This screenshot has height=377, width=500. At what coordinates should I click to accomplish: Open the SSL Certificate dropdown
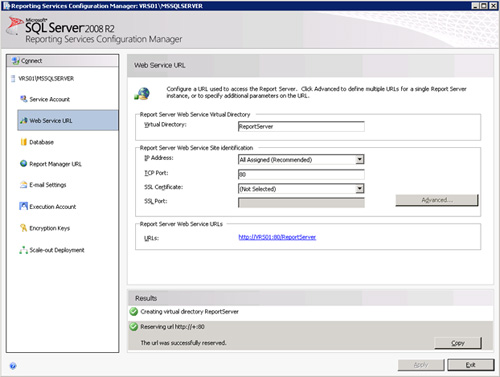pos(359,189)
